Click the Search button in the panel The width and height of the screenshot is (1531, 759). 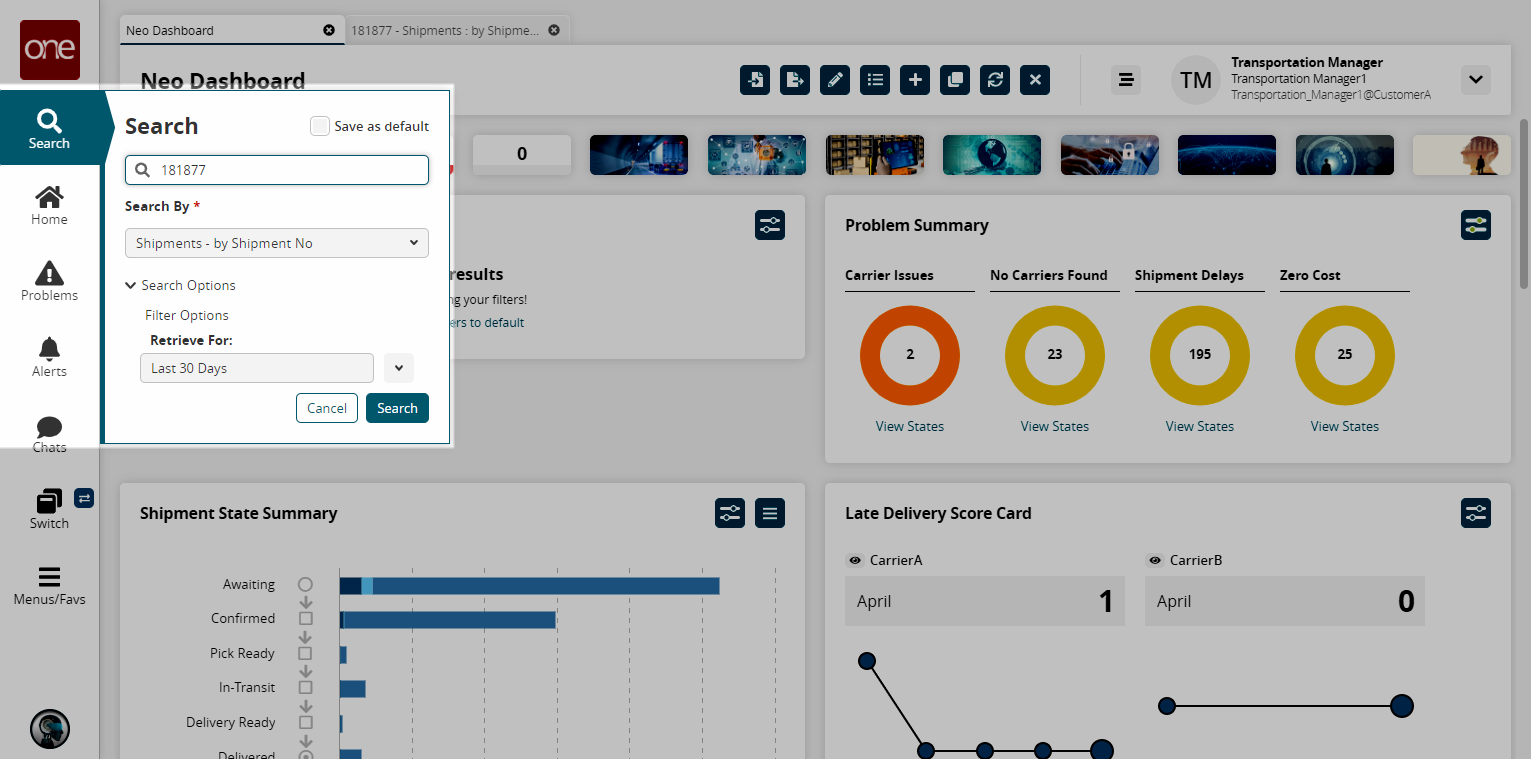(397, 408)
